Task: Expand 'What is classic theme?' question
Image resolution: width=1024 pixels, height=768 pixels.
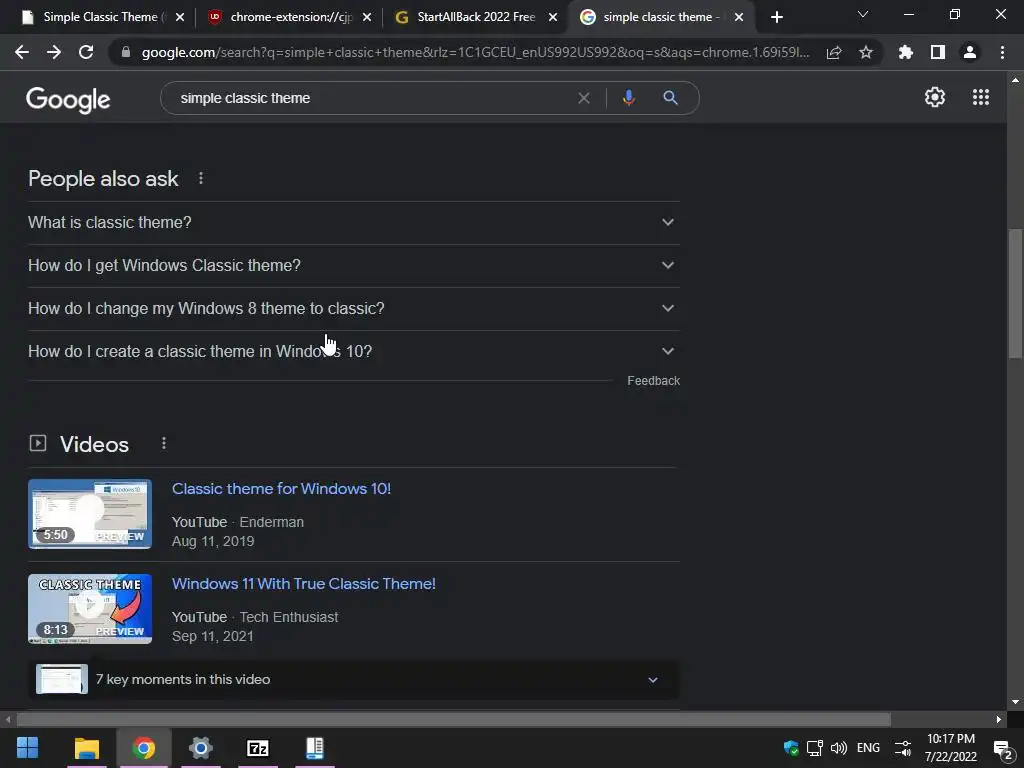Action: pos(353,223)
